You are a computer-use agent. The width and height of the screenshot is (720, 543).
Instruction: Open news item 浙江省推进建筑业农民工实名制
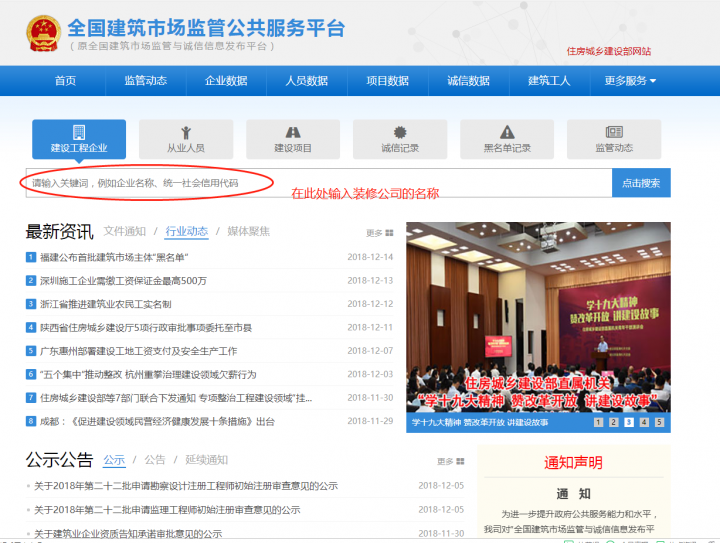(x=105, y=304)
